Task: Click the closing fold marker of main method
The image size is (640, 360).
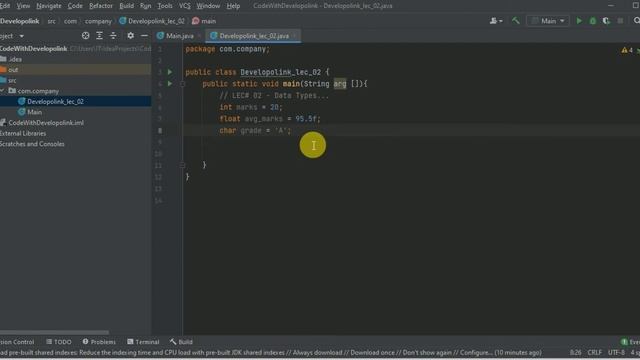Action: 182,165
